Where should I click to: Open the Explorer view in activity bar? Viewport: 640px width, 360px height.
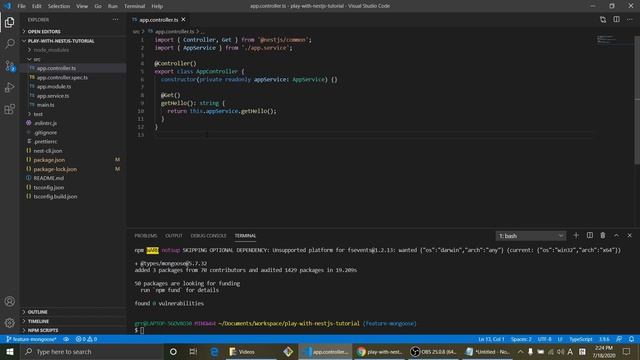coord(9,22)
